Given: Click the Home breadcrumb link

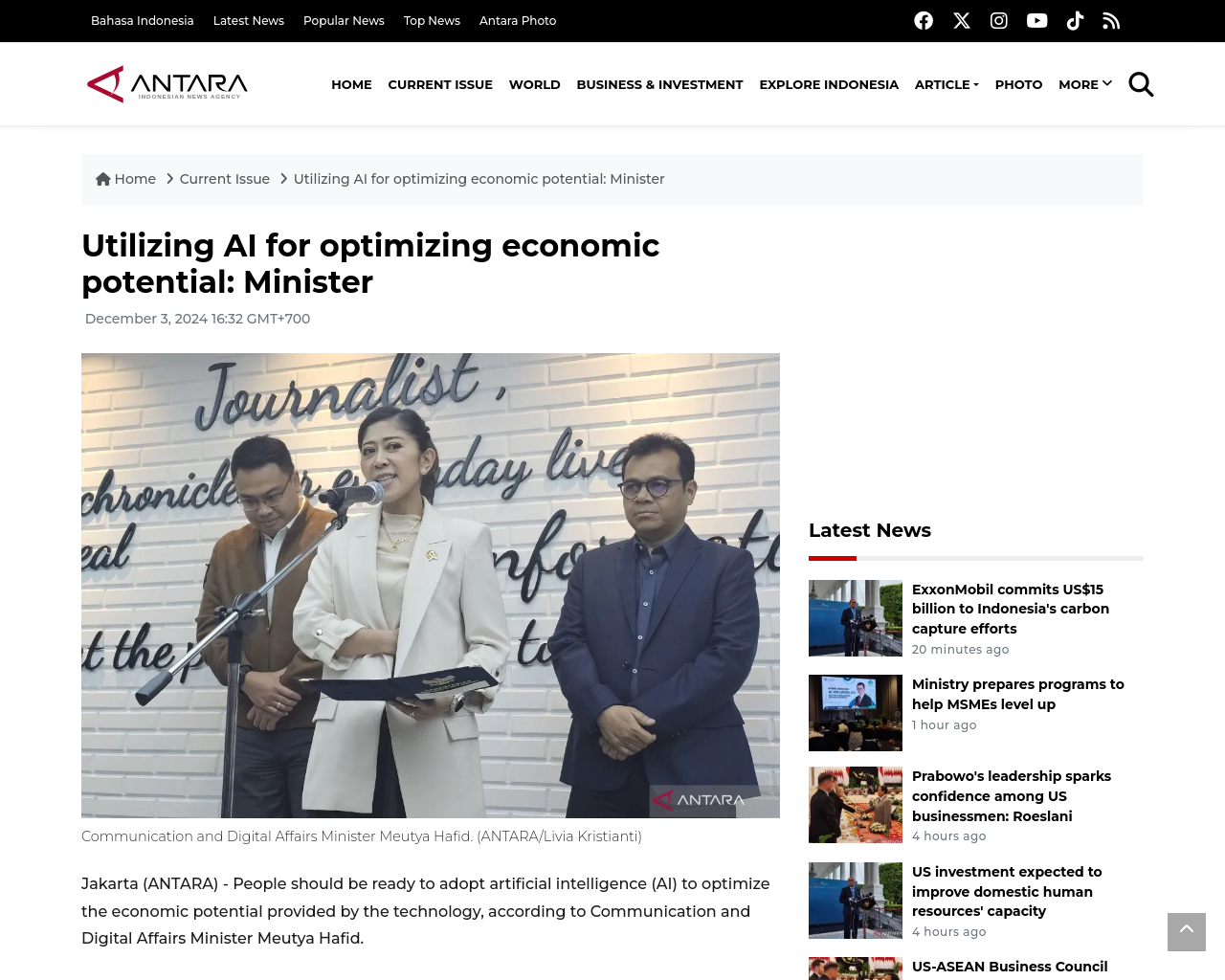Looking at the screenshot, I should pyautogui.click(x=135, y=179).
